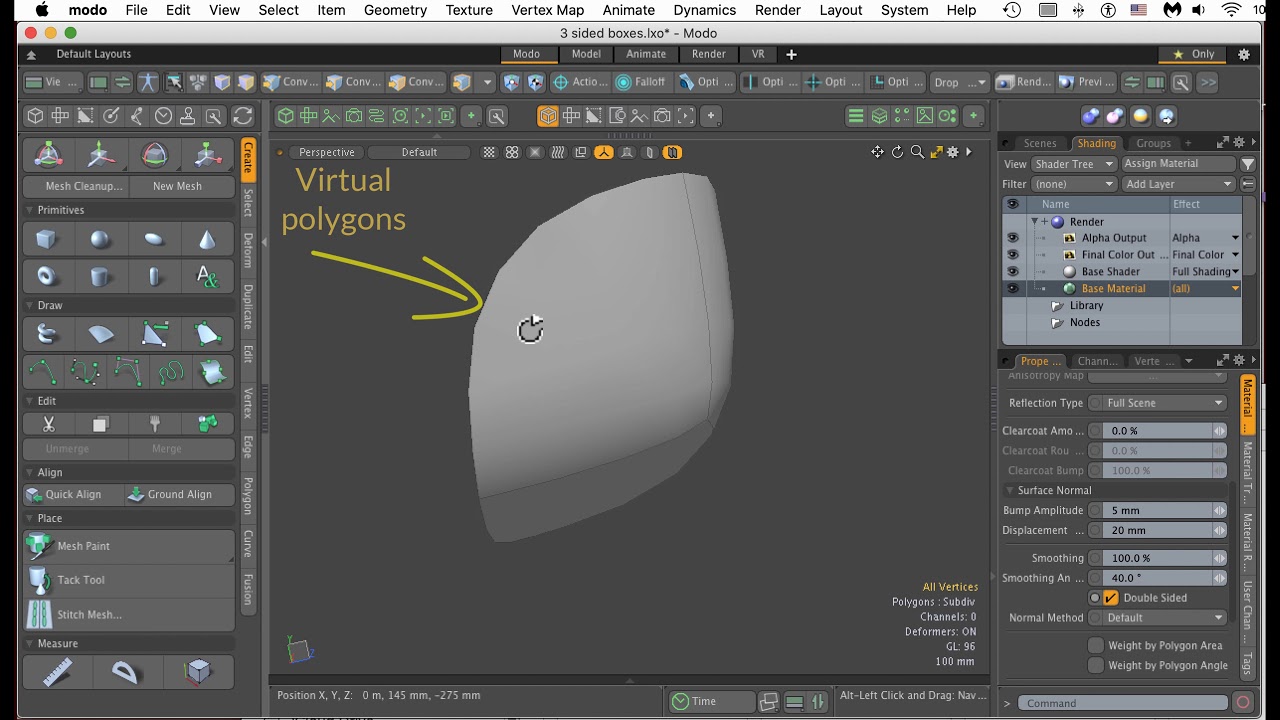Click the Command input field

[x=1122, y=703]
